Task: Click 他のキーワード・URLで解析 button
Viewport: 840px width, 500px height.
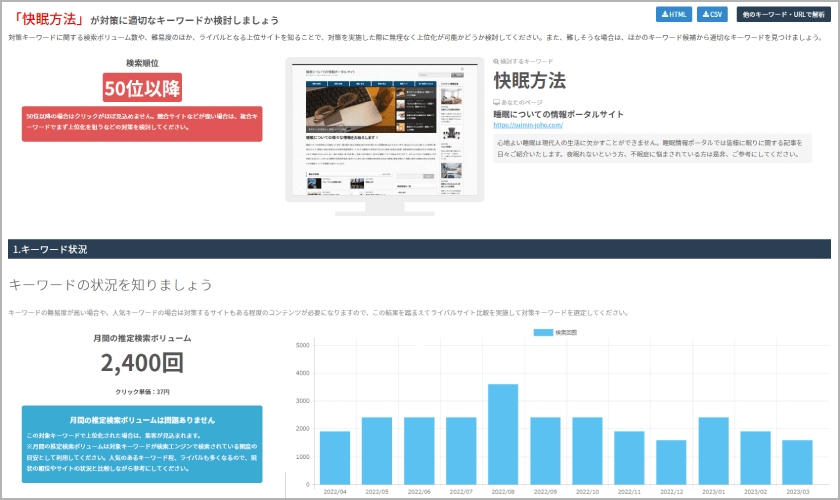Action: [783, 14]
